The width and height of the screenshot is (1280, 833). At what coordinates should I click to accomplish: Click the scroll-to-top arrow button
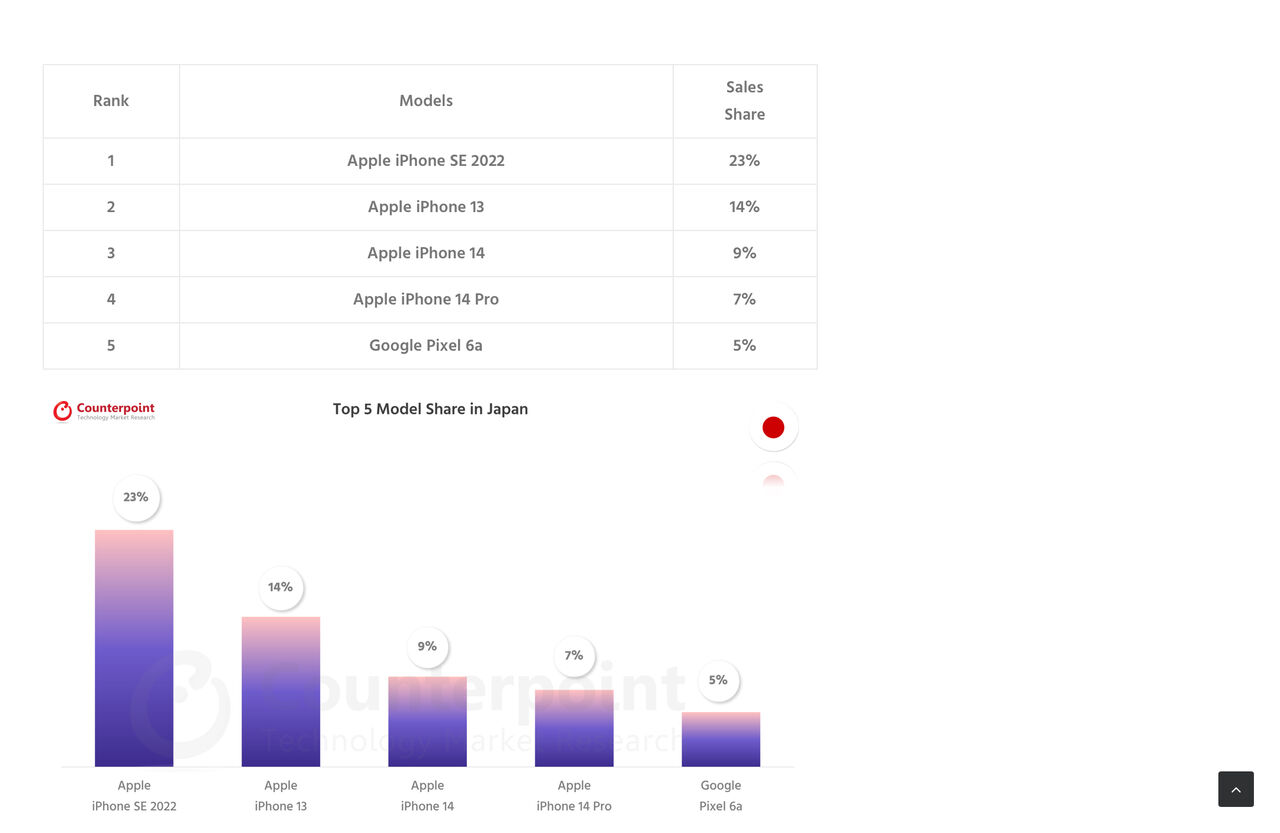pos(1235,789)
